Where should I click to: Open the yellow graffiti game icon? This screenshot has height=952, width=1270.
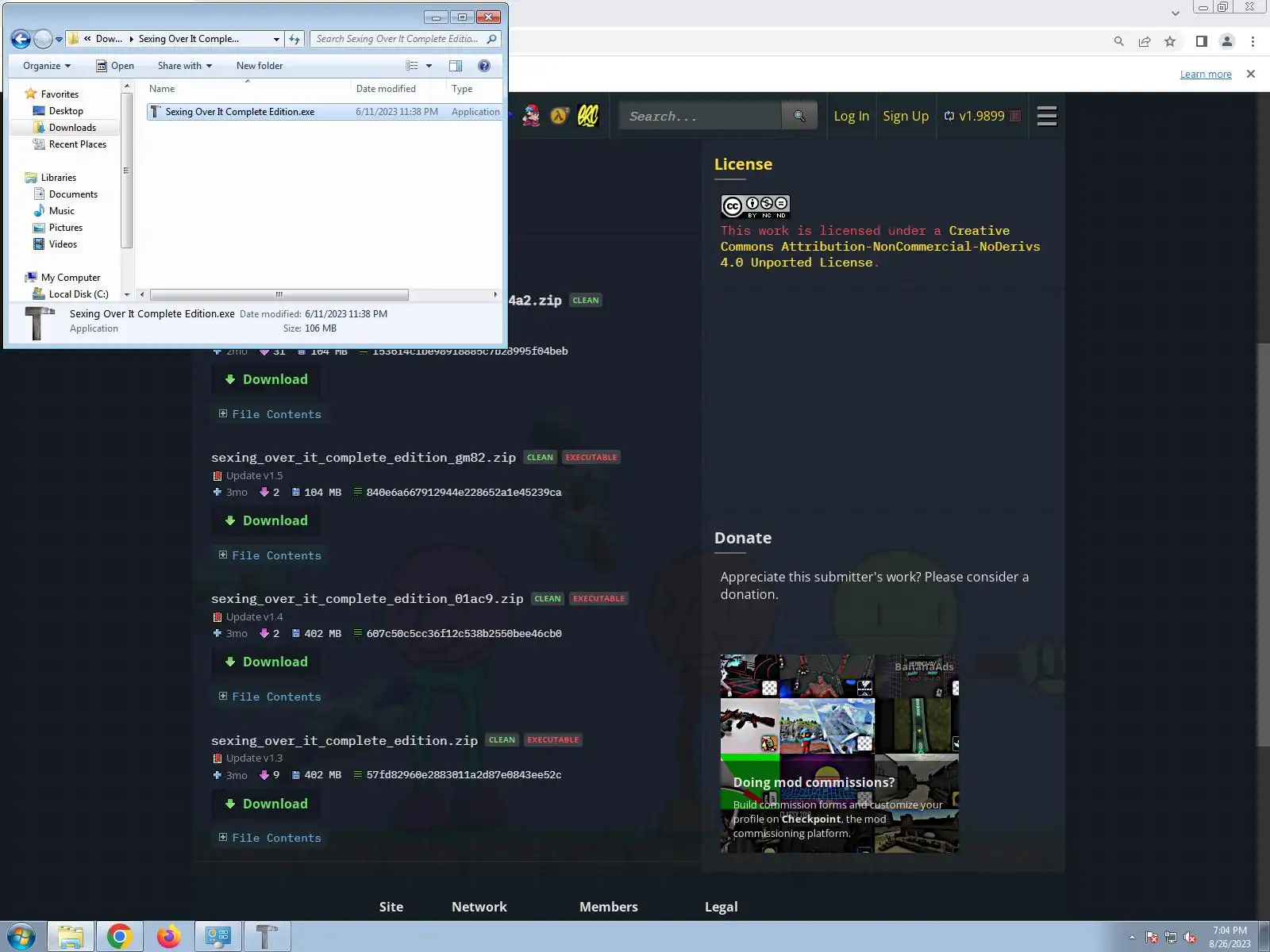click(x=588, y=116)
